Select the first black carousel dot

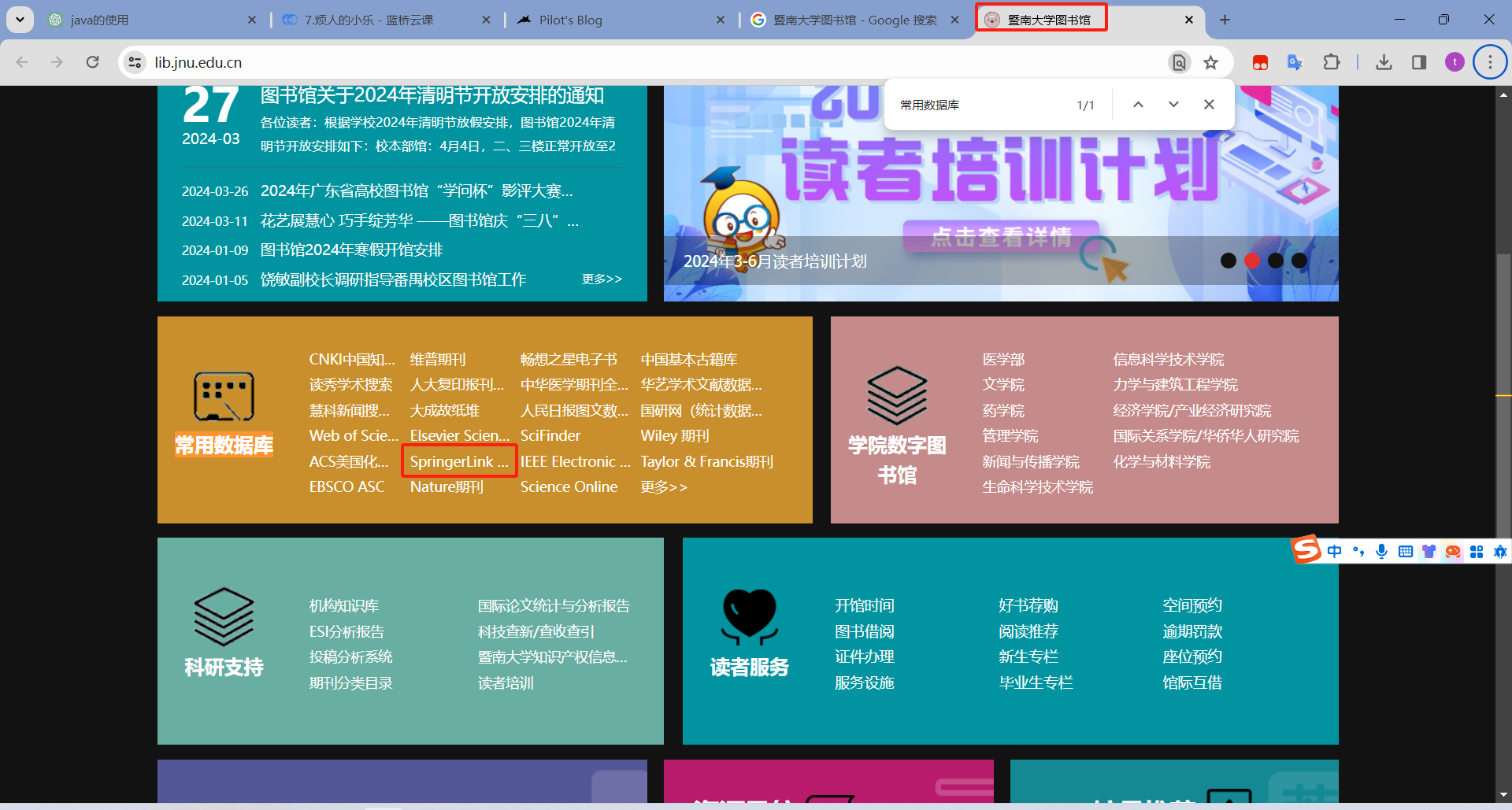[x=1228, y=261]
